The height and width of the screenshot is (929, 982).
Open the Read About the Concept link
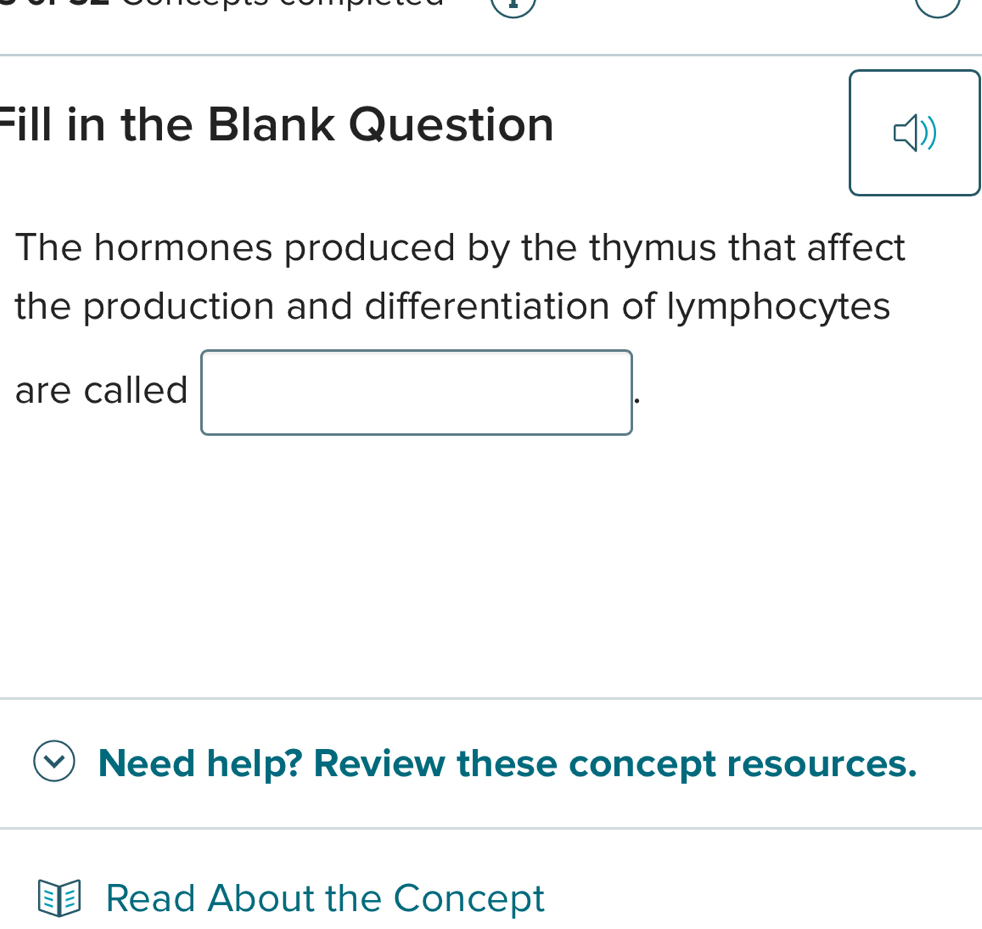[324, 897]
